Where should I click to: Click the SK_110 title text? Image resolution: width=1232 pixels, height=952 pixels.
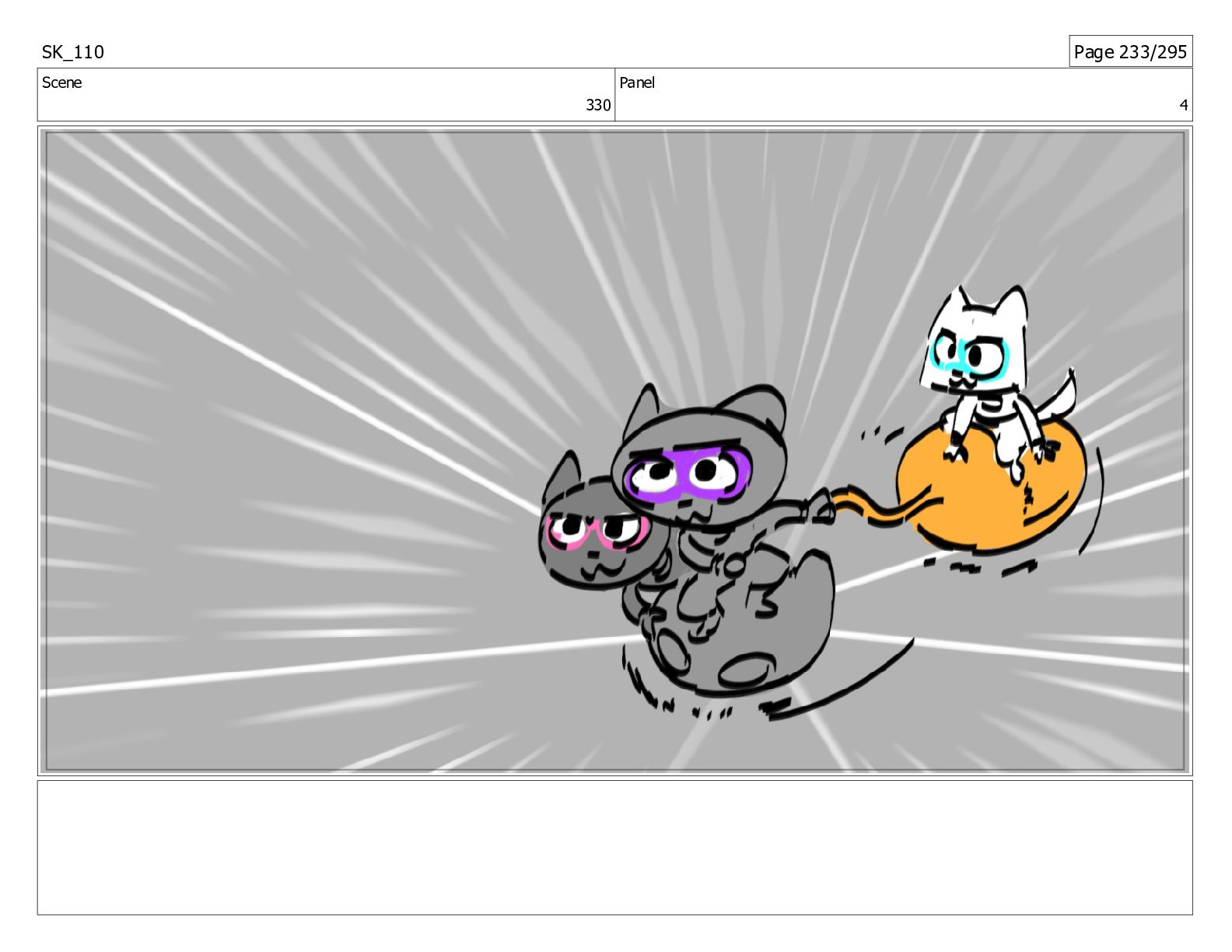[72, 52]
